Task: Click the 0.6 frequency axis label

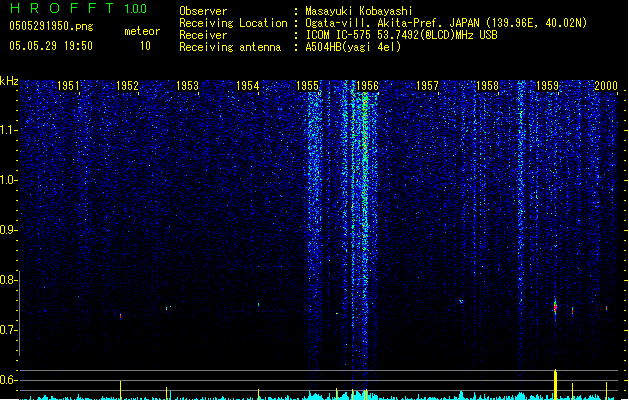Action: 8,380
